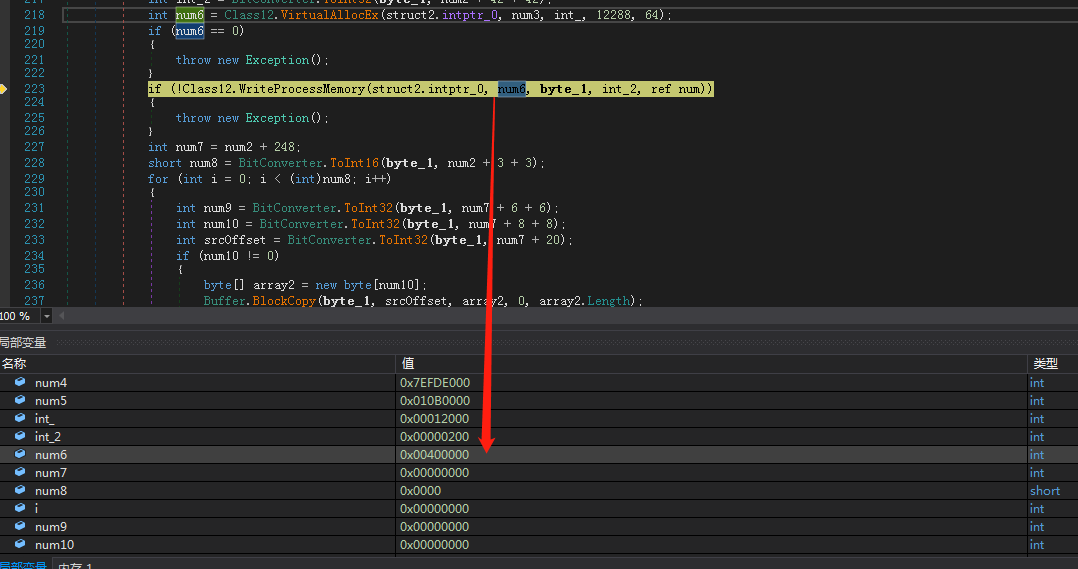Click the variable icon beside num8
The image size is (1078, 569).
(x=20, y=490)
